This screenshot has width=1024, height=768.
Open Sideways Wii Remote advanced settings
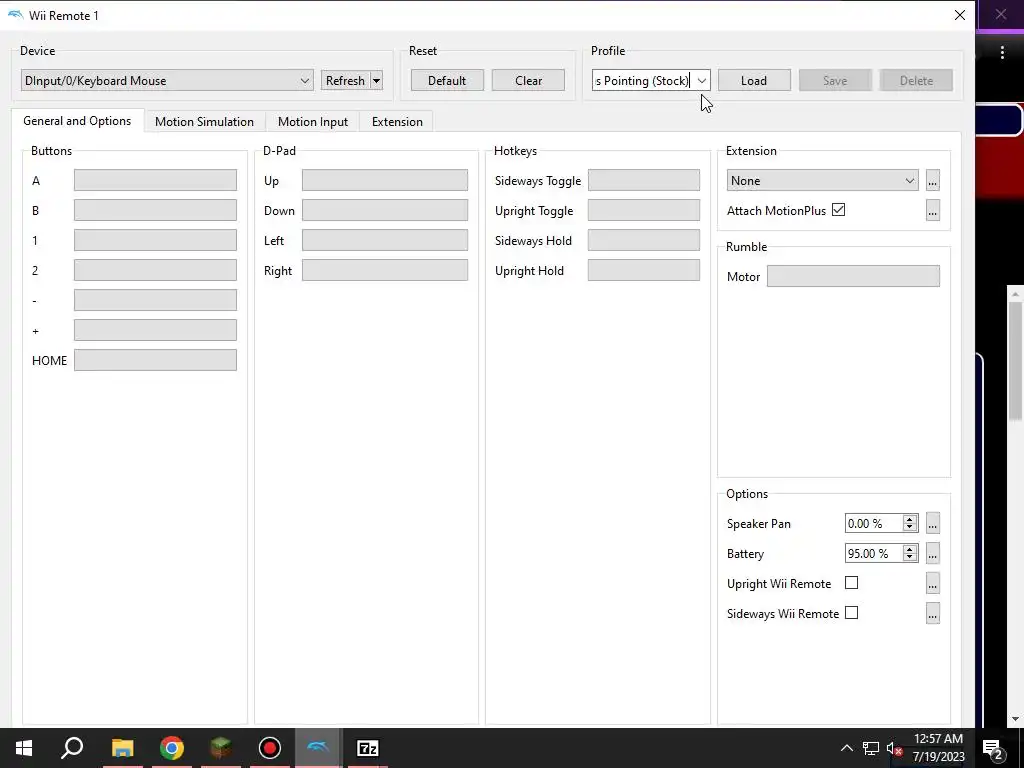tap(933, 613)
